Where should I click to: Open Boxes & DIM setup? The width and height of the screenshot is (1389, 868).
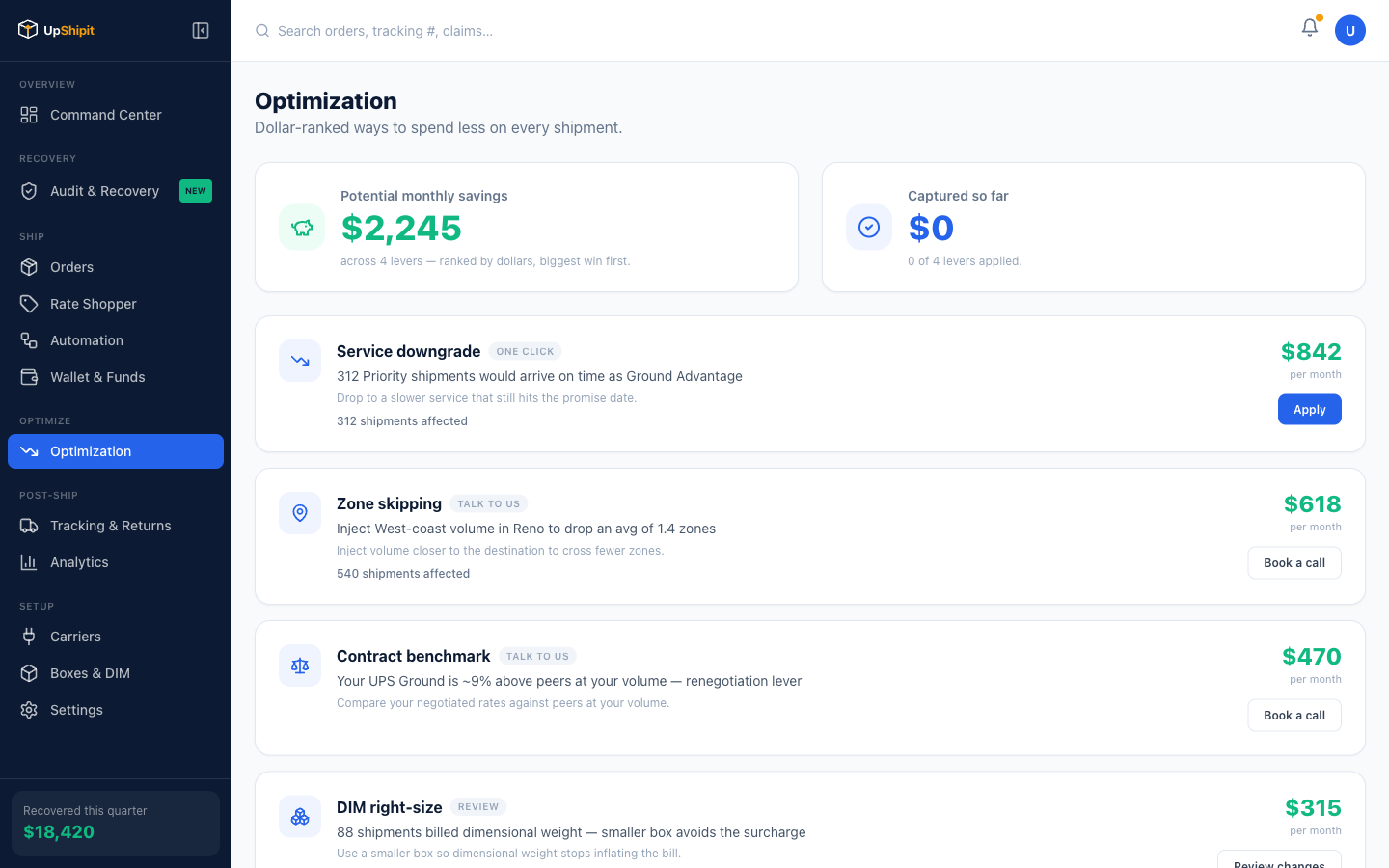tap(116, 673)
